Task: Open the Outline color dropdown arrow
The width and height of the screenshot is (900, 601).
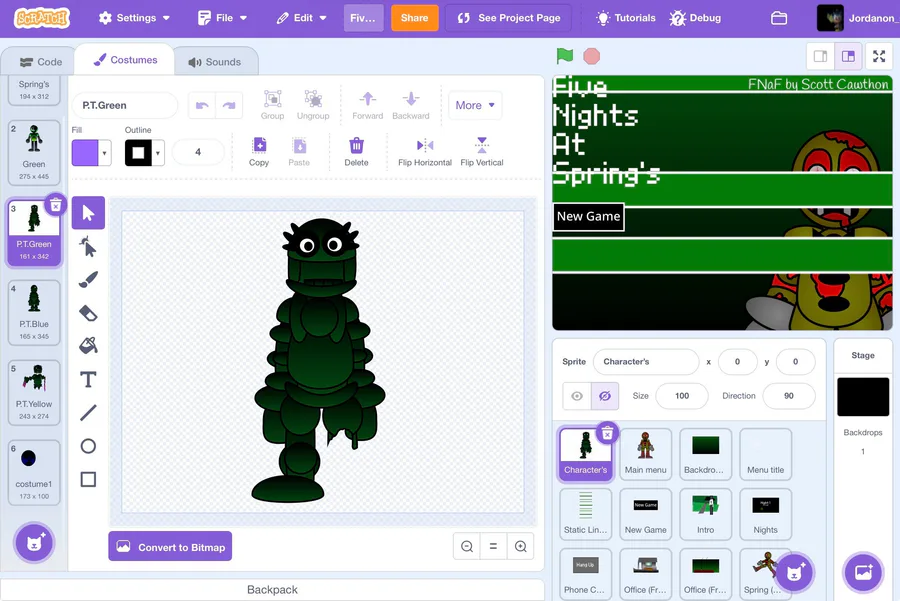Action: 158,153
